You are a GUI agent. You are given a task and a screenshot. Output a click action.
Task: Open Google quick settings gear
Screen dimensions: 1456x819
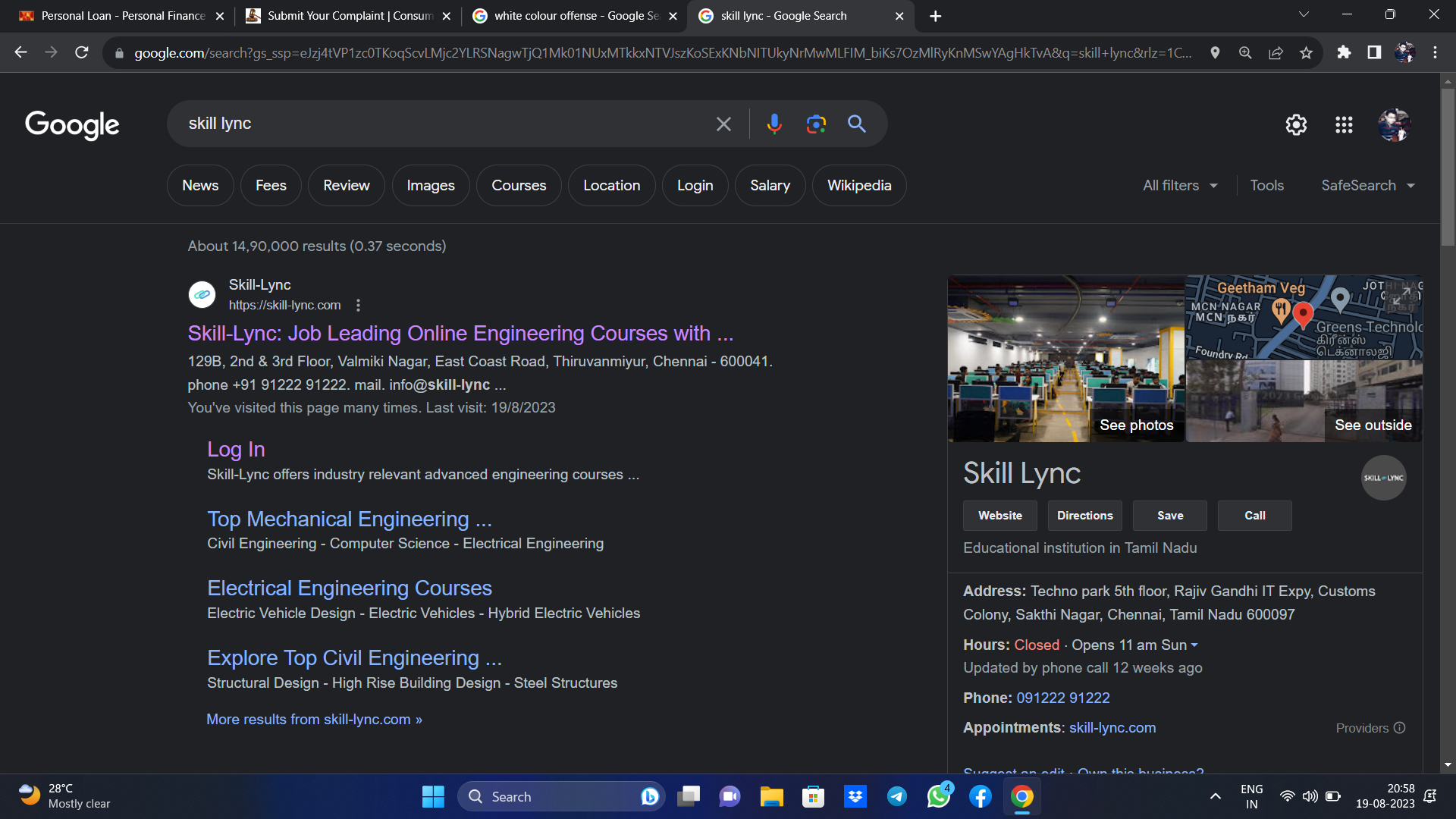1296,124
